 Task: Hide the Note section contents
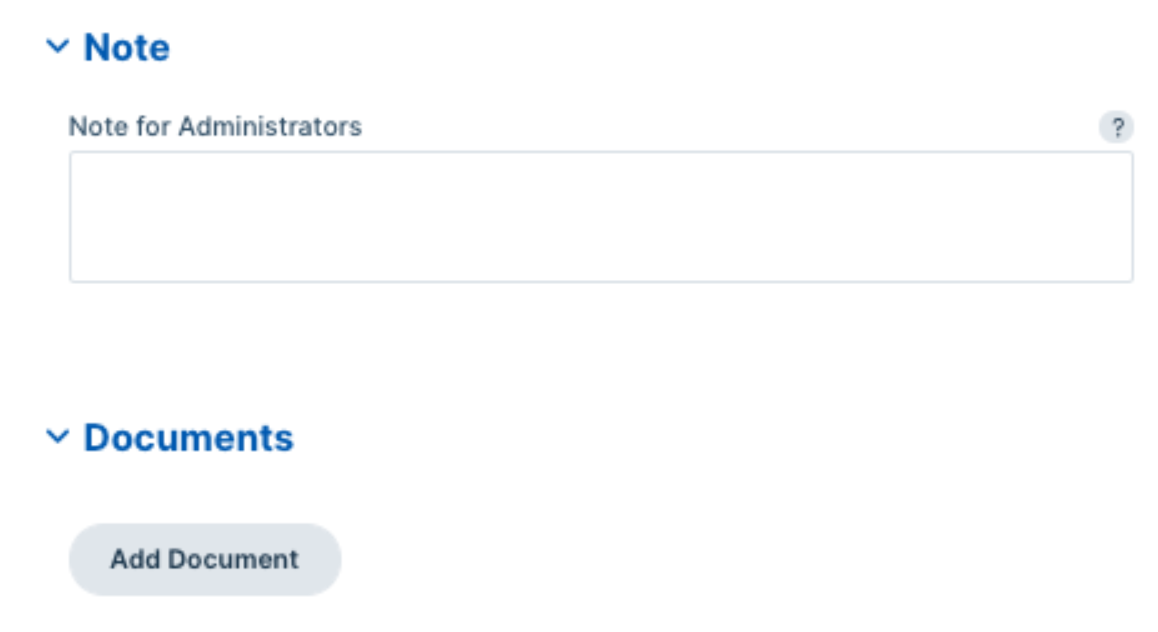tap(58, 47)
